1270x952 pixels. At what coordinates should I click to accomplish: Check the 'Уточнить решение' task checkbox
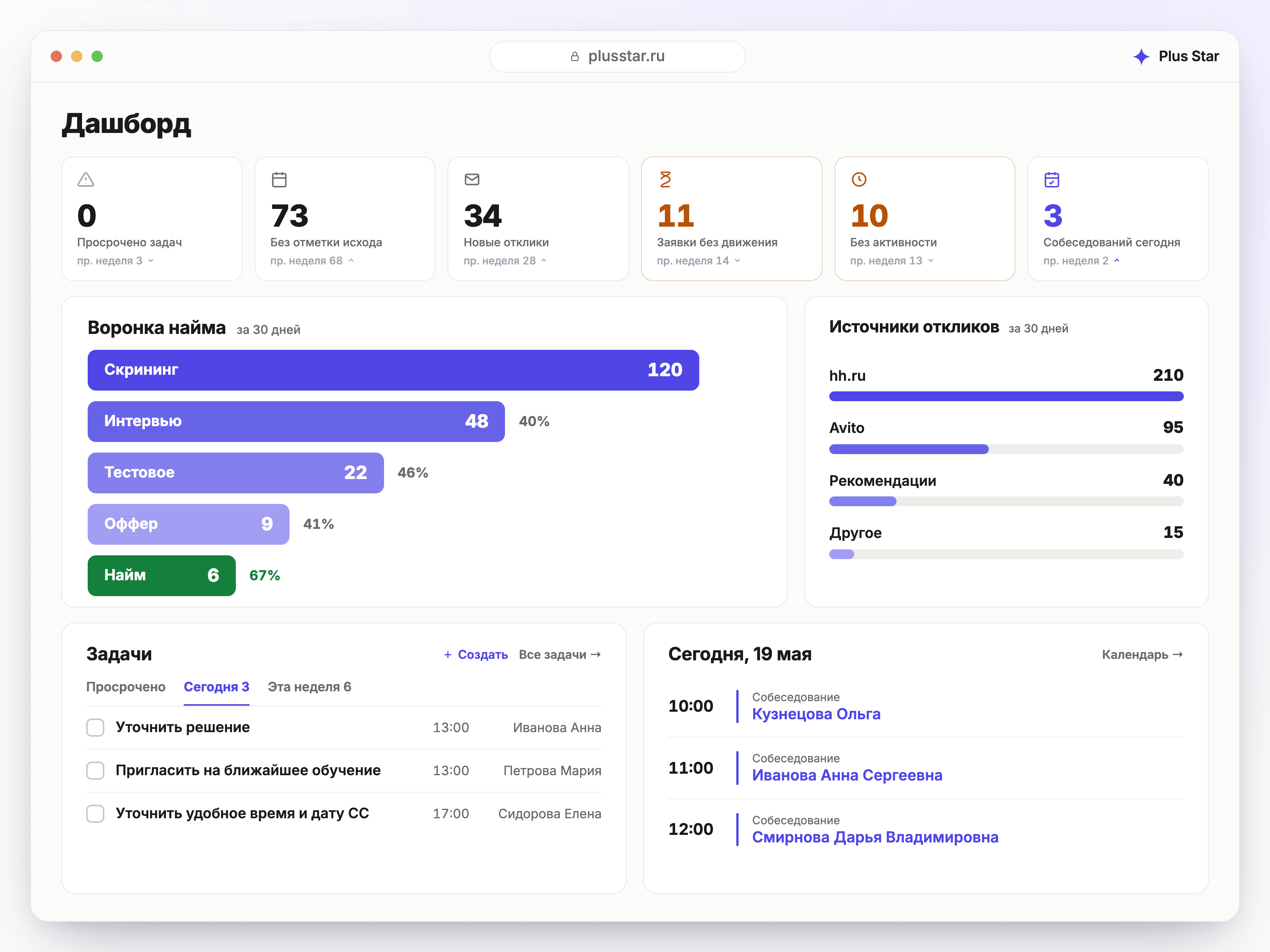point(95,728)
